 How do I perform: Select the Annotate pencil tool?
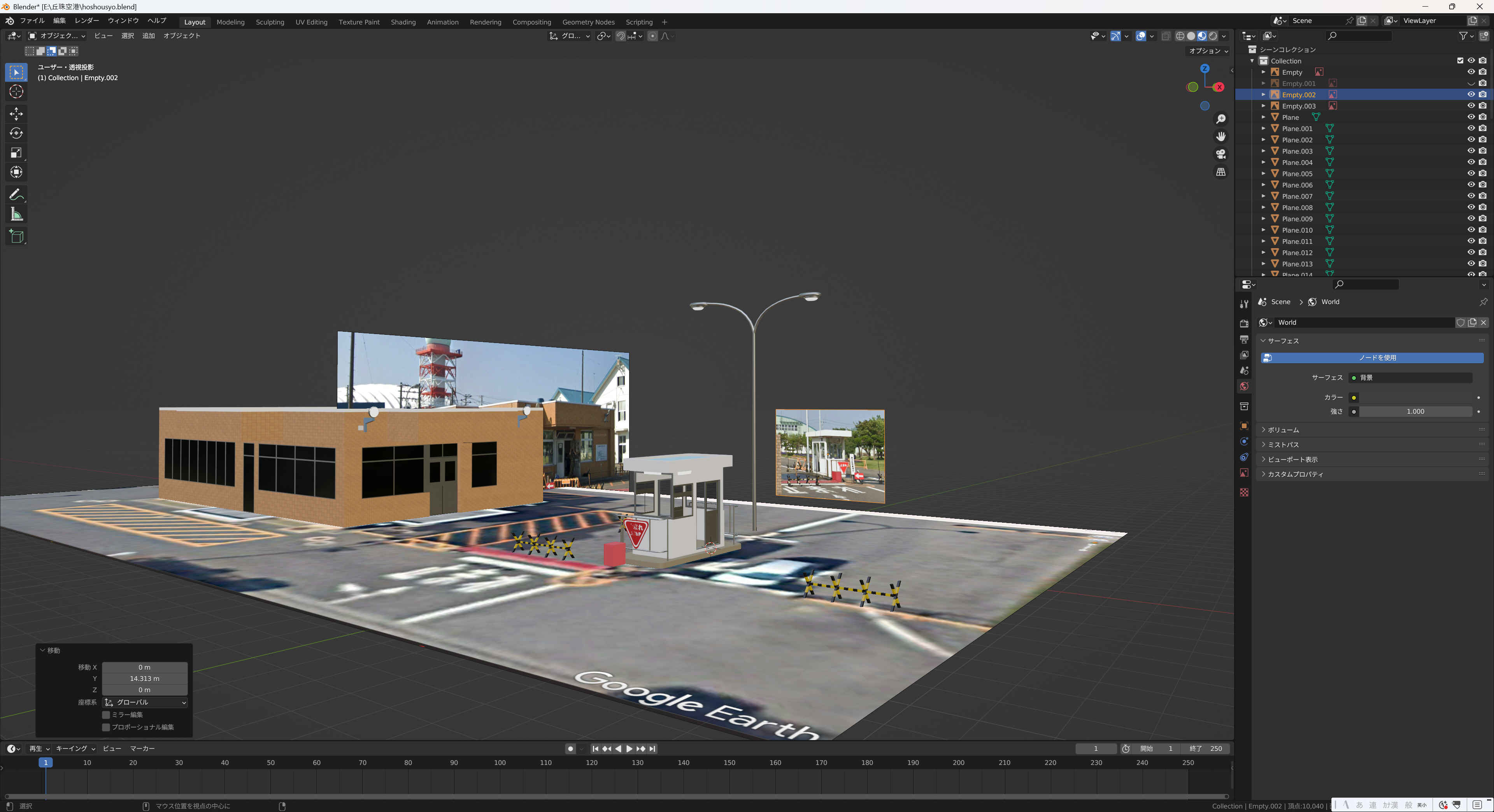[16, 195]
